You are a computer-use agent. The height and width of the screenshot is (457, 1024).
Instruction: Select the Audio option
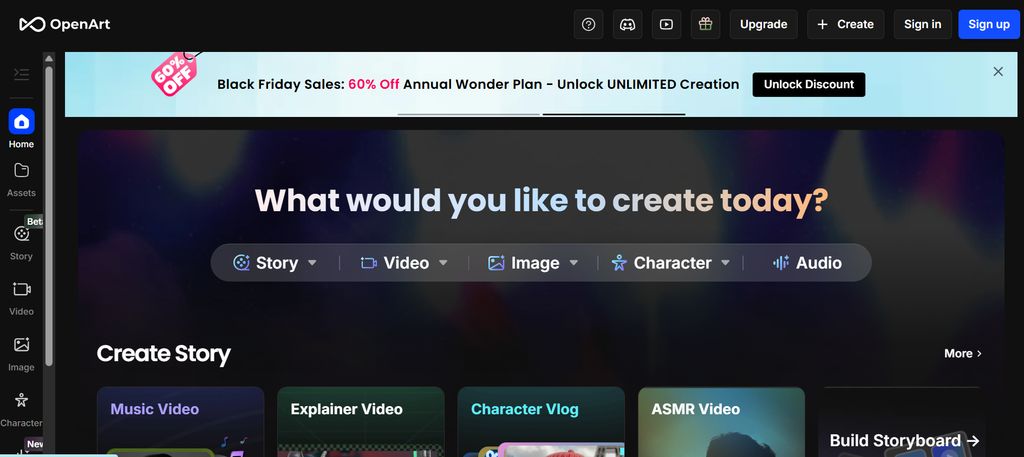pyautogui.click(x=807, y=262)
